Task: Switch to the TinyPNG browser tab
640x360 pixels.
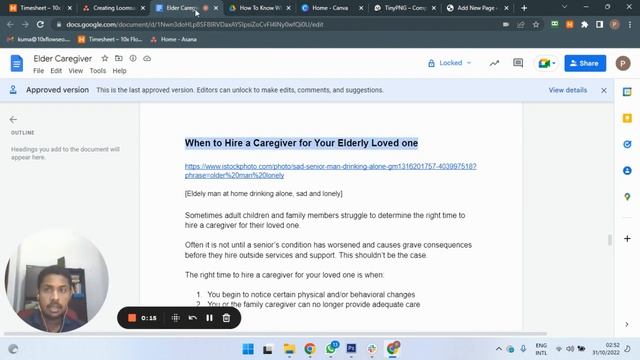Action: 405,8
